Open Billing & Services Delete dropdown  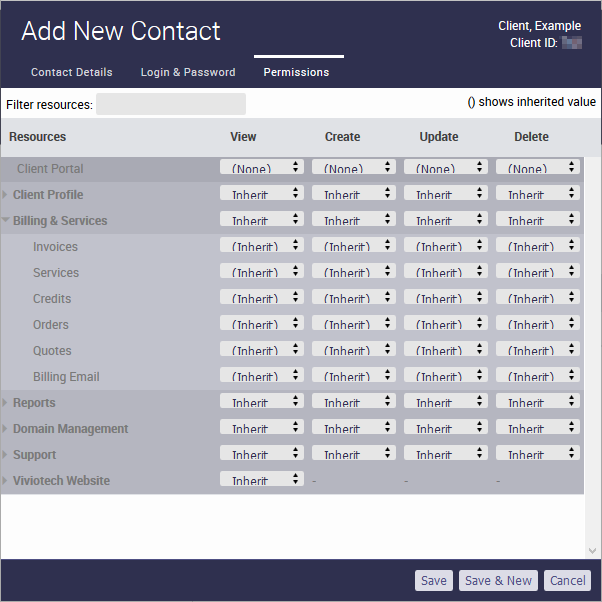pos(538,219)
